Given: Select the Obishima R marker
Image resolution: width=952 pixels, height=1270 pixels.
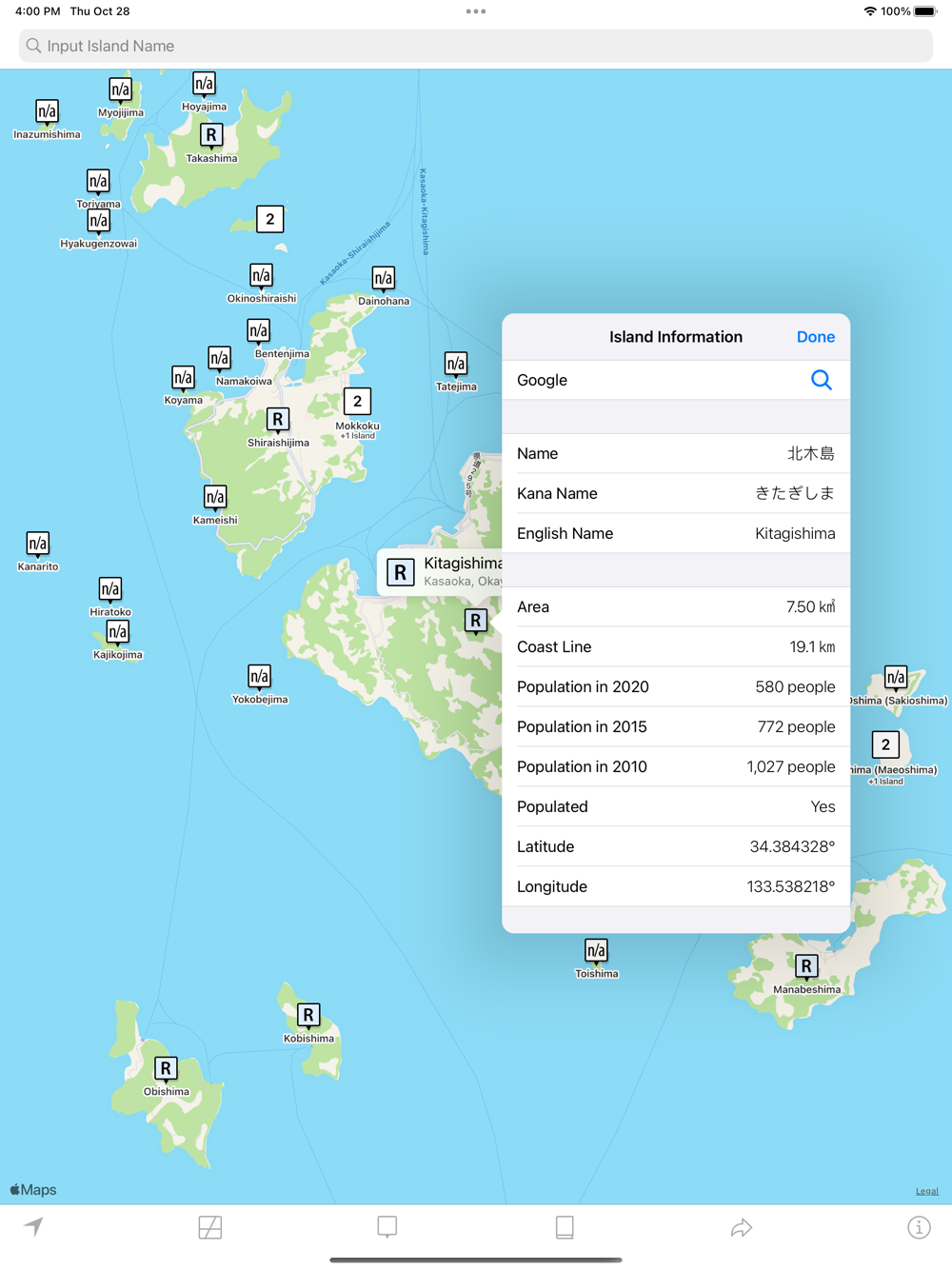Looking at the screenshot, I should (166, 1069).
